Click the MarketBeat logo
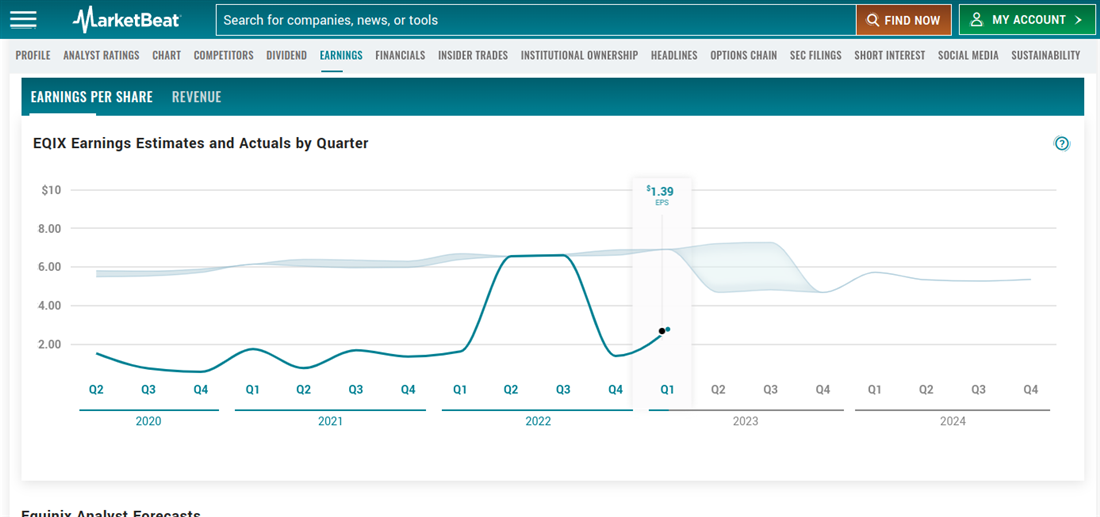The height and width of the screenshot is (517, 1100). coord(126,20)
